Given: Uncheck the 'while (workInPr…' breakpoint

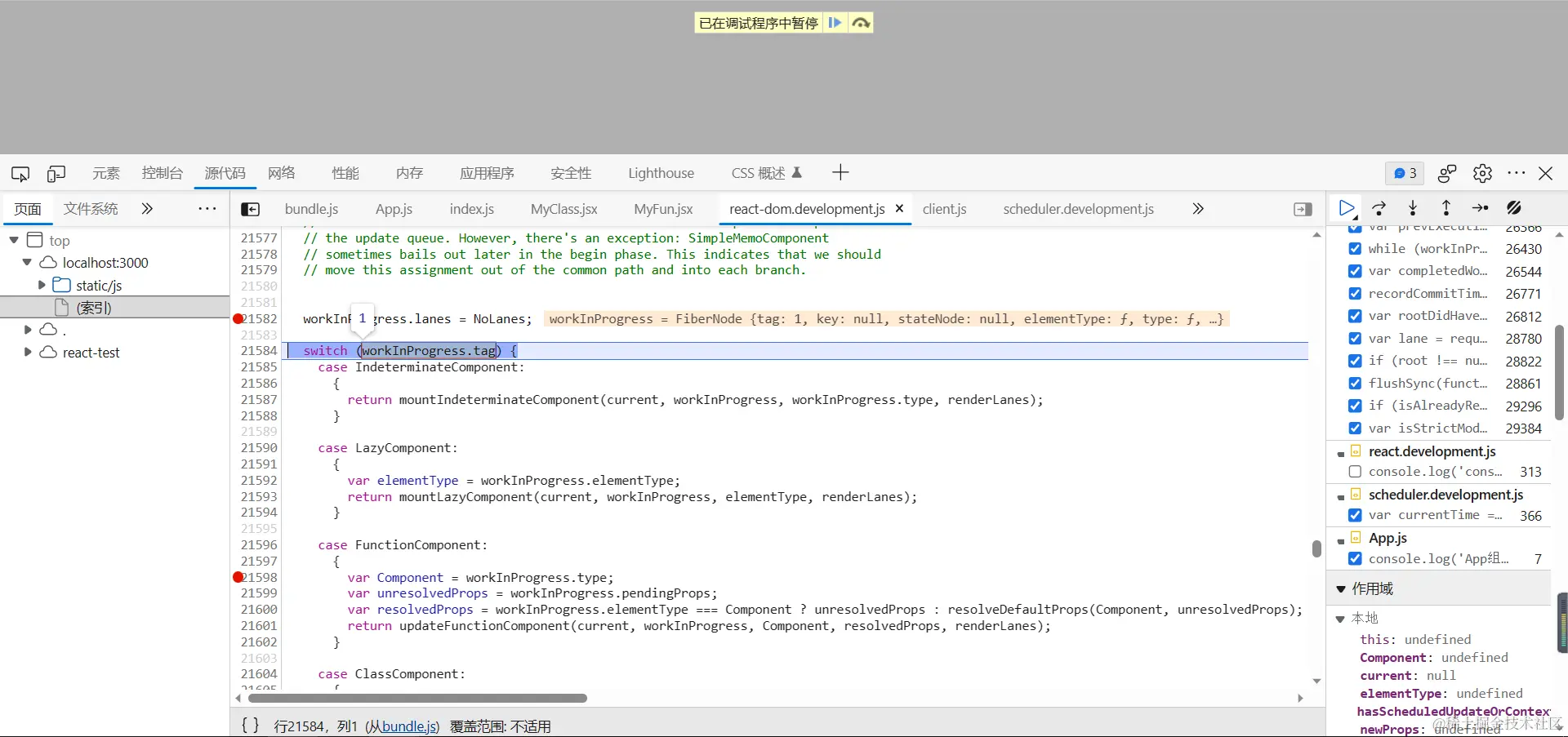Looking at the screenshot, I should (1355, 249).
